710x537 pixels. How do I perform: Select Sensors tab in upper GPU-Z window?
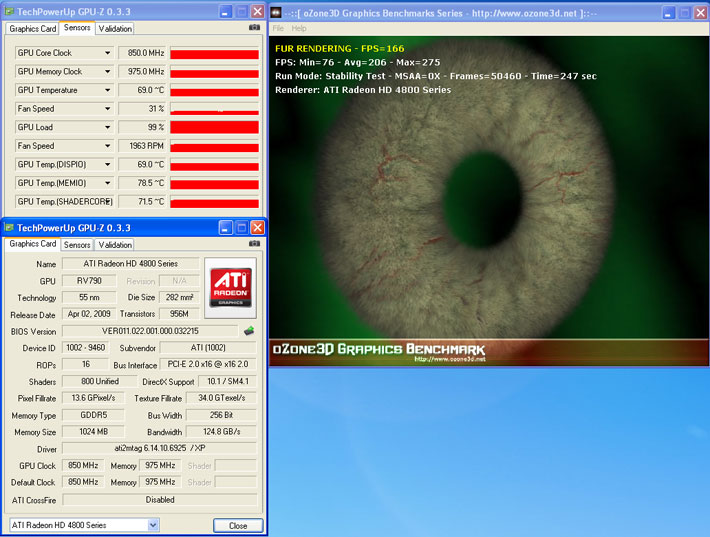point(77,28)
